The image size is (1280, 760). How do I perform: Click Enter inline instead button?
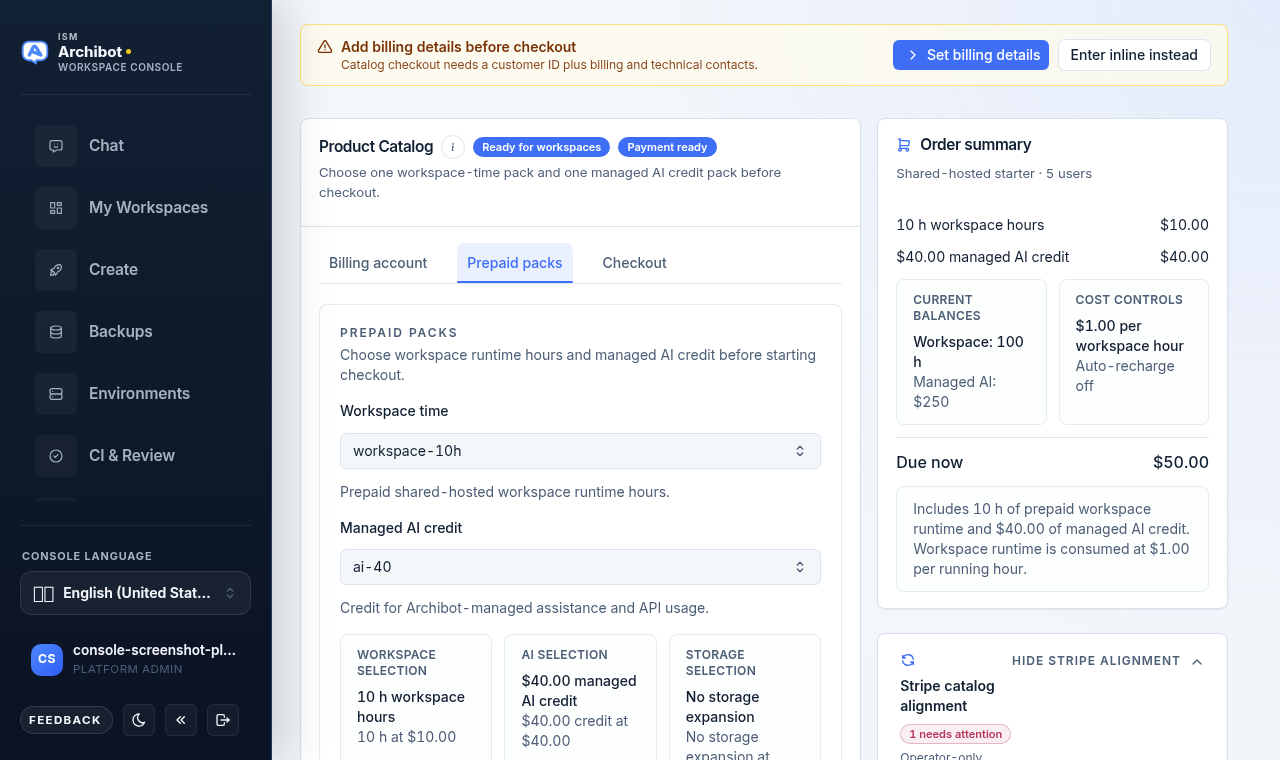point(1134,55)
